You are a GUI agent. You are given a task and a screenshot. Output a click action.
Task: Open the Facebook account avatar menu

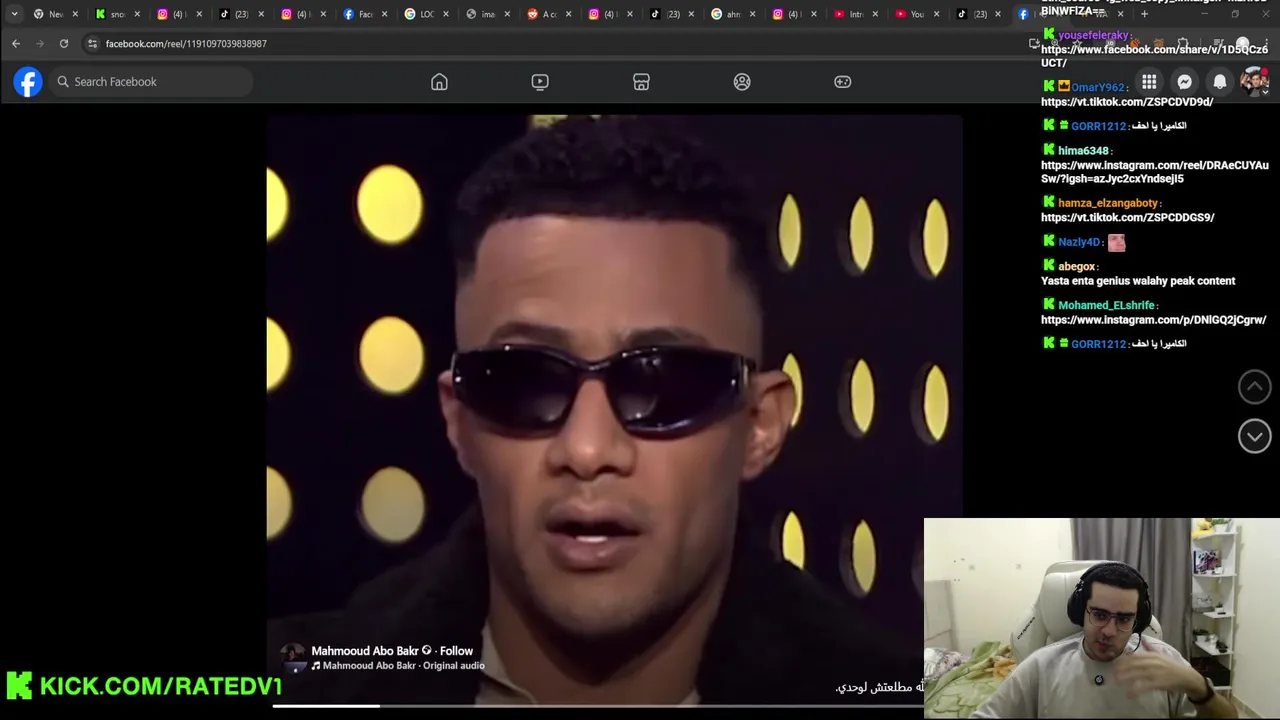(x=1255, y=82)
